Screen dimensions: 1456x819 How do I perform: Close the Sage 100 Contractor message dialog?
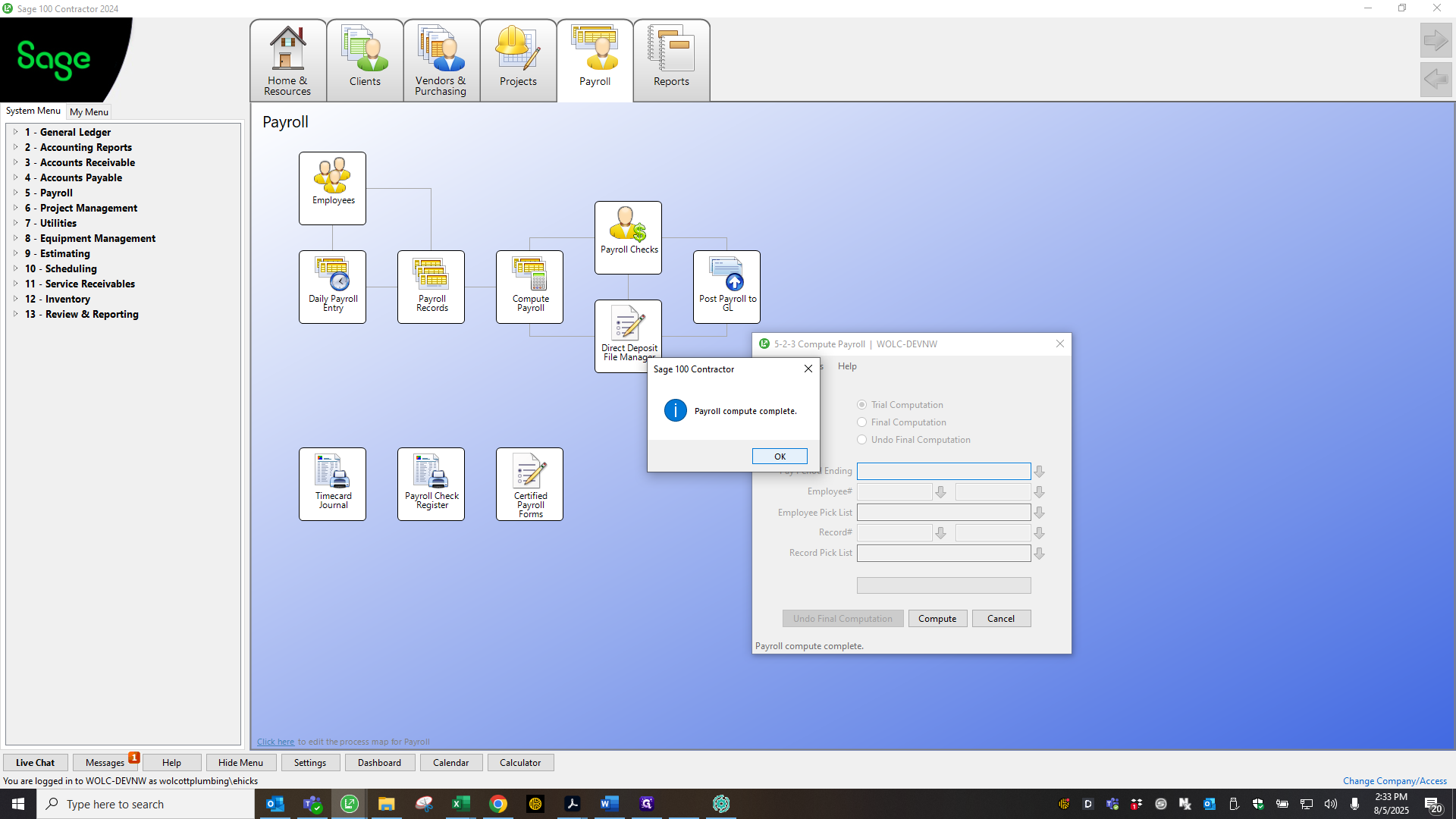(x=808, y=369)
